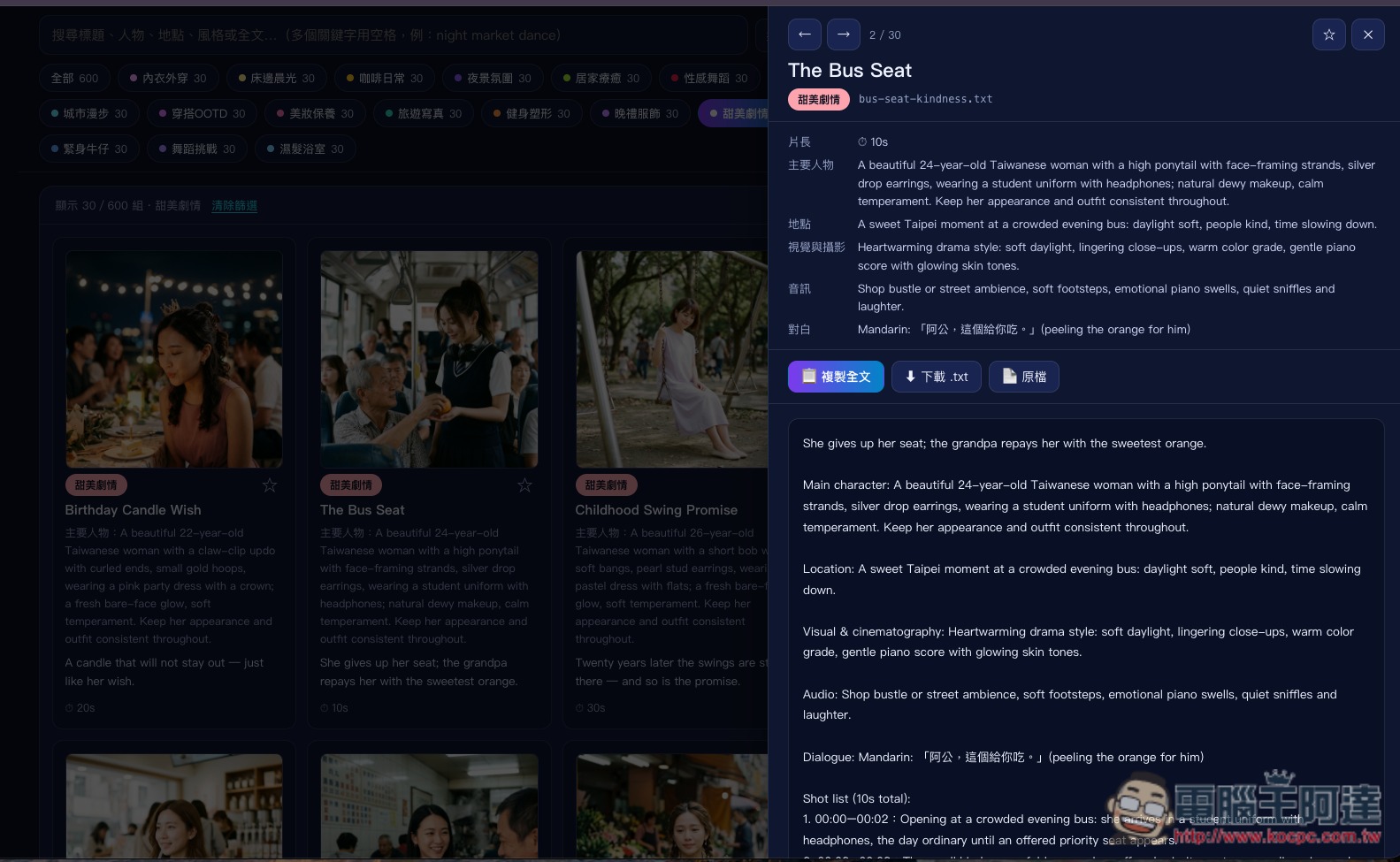Screen dimensions: 1400x862
Task: Select the highlighted 甜美劇情 filter chip
Action: click(733, 113)
